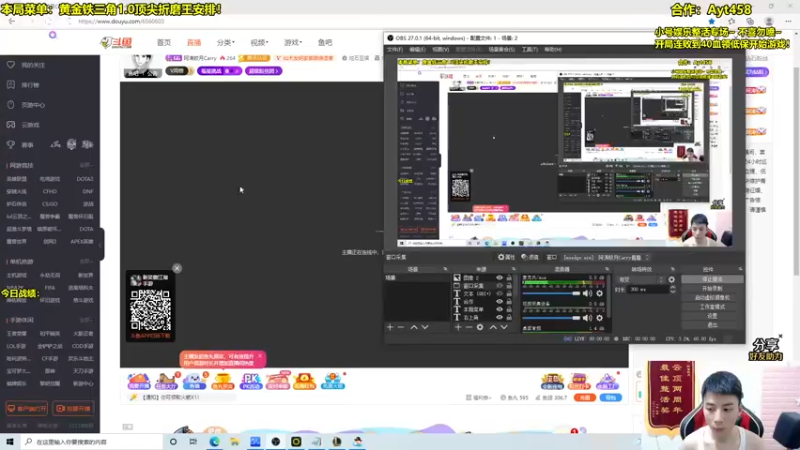Remove the selected OBS source
The image size is (800, 450).
(x=469, y=327)
